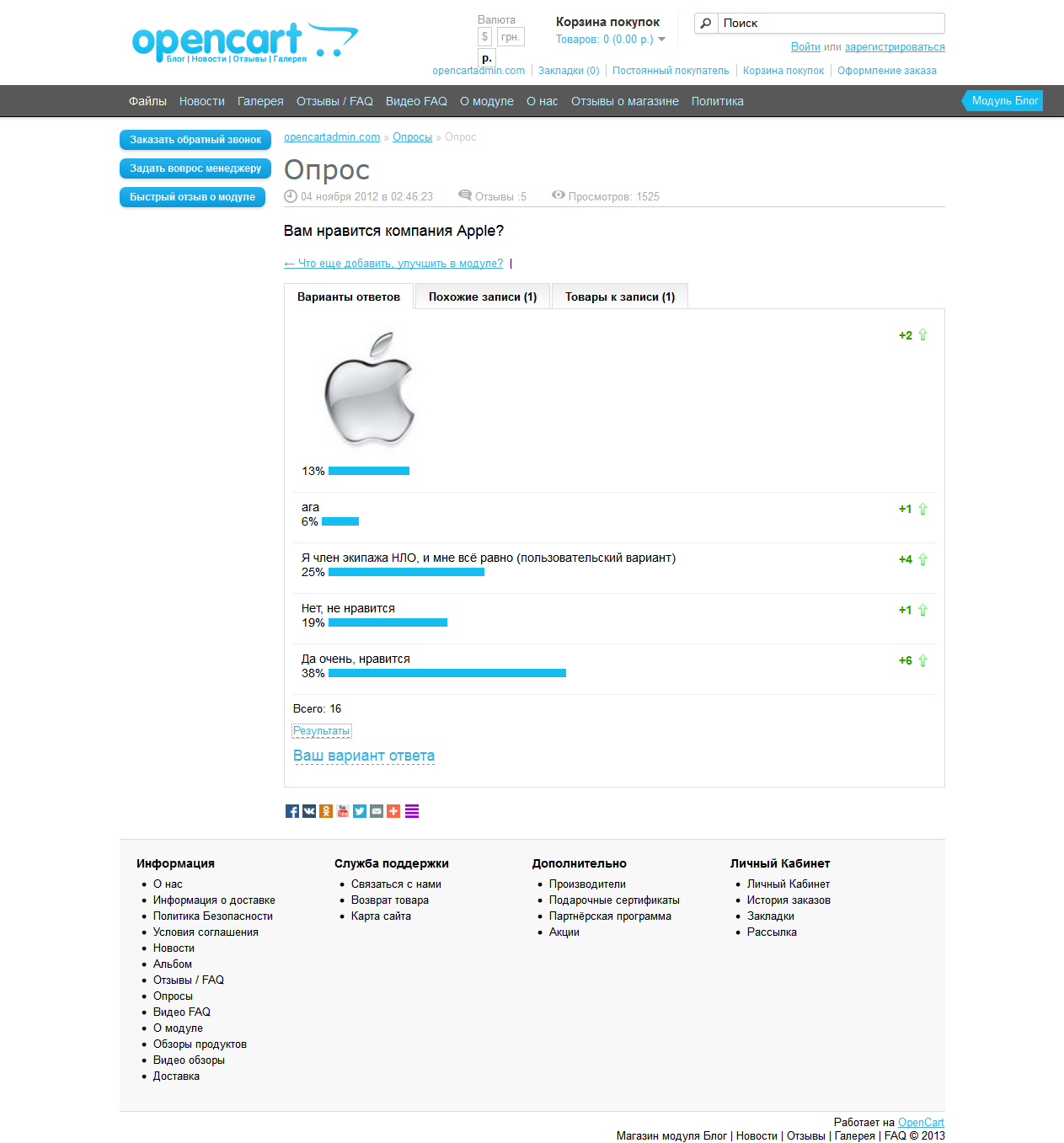Click the search input field

831,24
